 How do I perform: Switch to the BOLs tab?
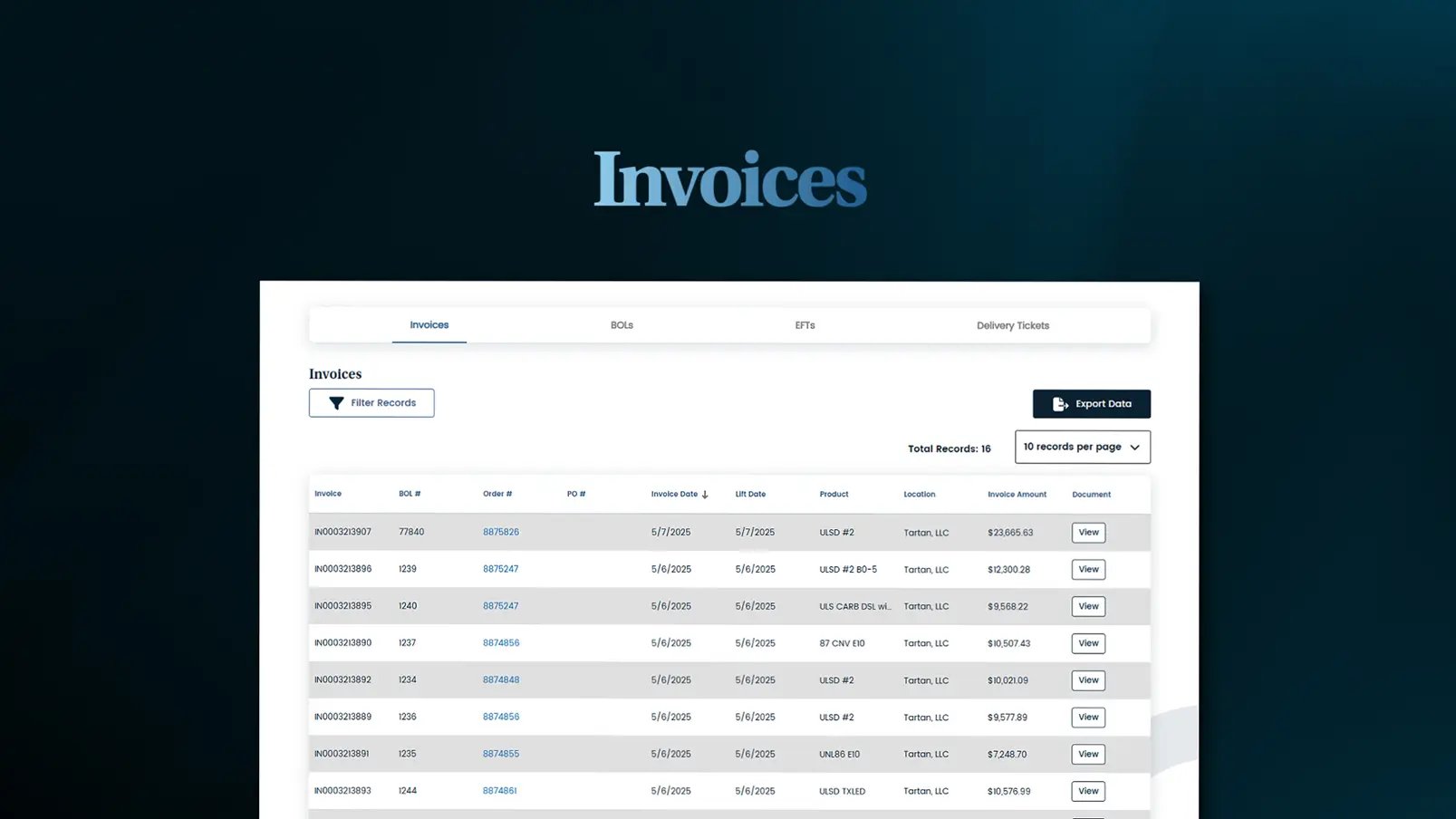click(x=622, y=325)
